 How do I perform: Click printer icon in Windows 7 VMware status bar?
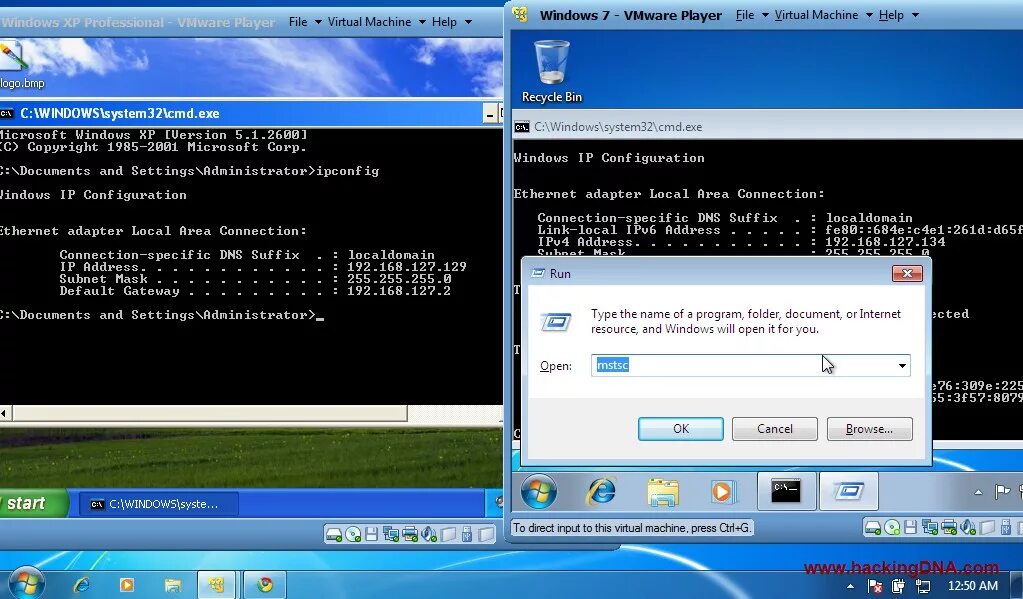tap(949, 527)
